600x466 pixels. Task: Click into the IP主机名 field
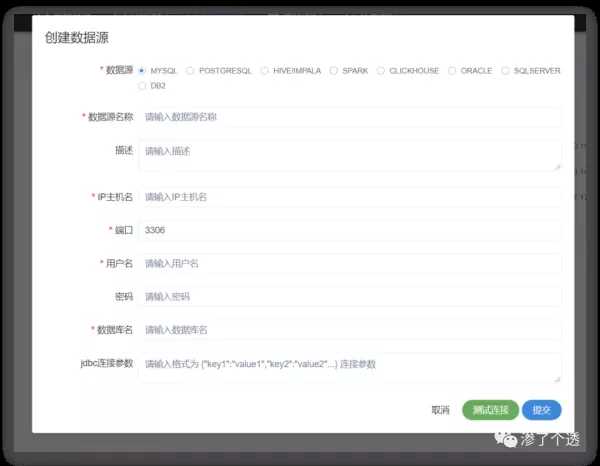[349, 197]
